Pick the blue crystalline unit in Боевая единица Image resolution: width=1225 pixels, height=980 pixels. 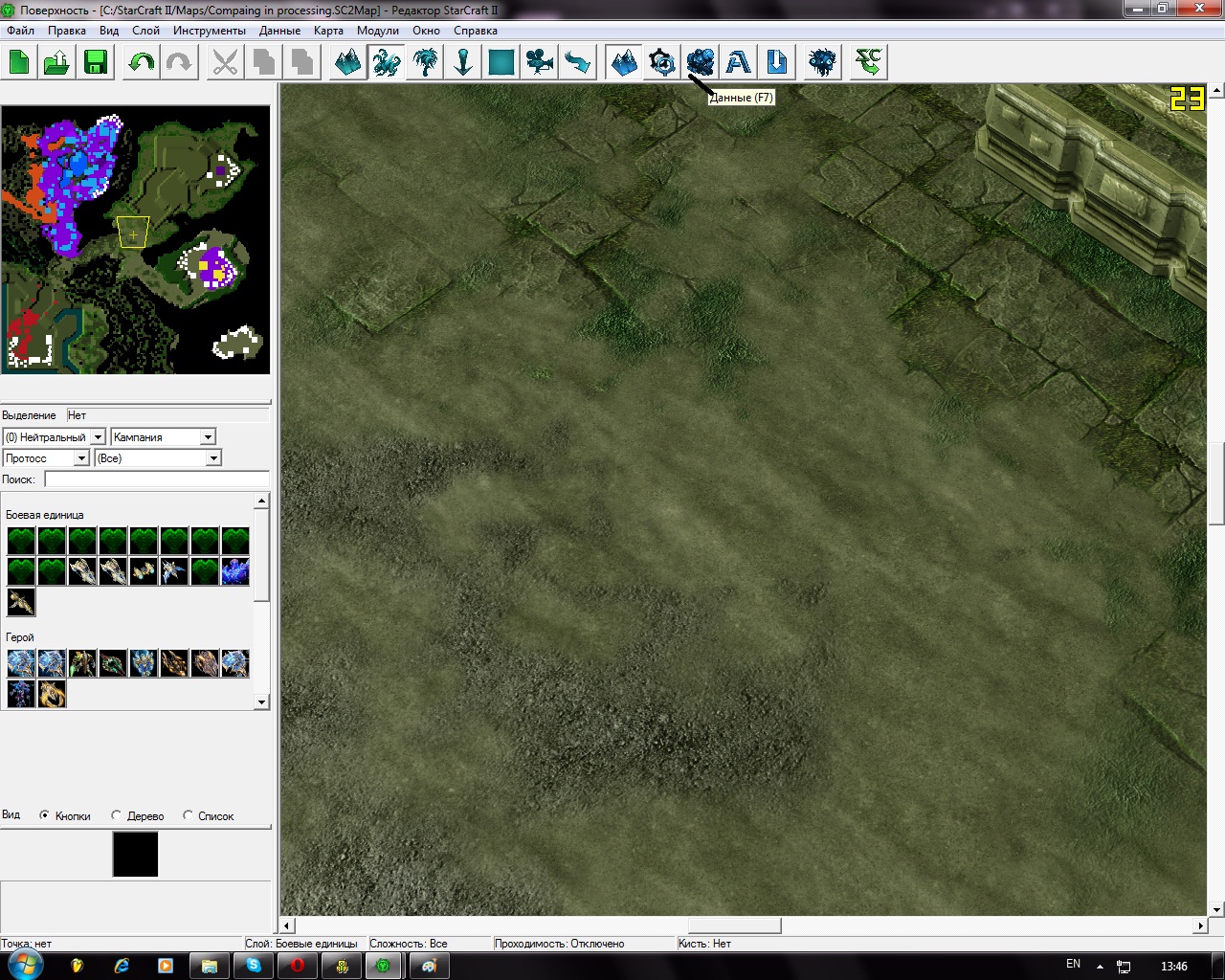tap(234, 571)
